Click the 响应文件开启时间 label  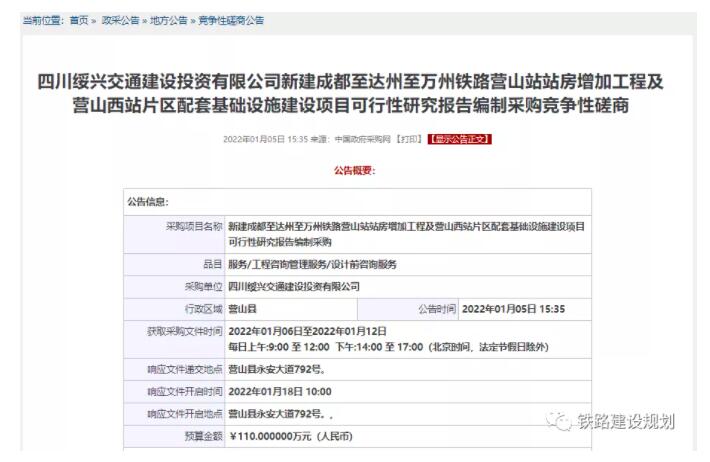coord(185,392)
